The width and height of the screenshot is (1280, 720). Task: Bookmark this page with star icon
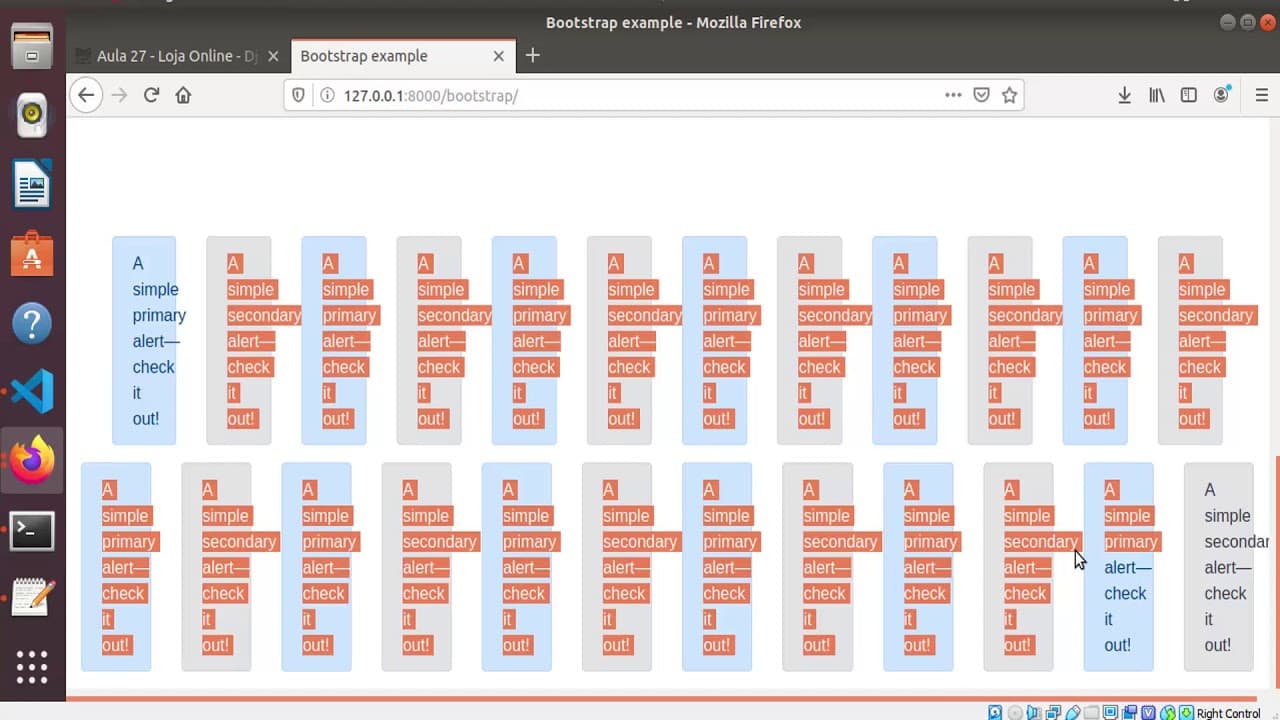coord(1009,95)
